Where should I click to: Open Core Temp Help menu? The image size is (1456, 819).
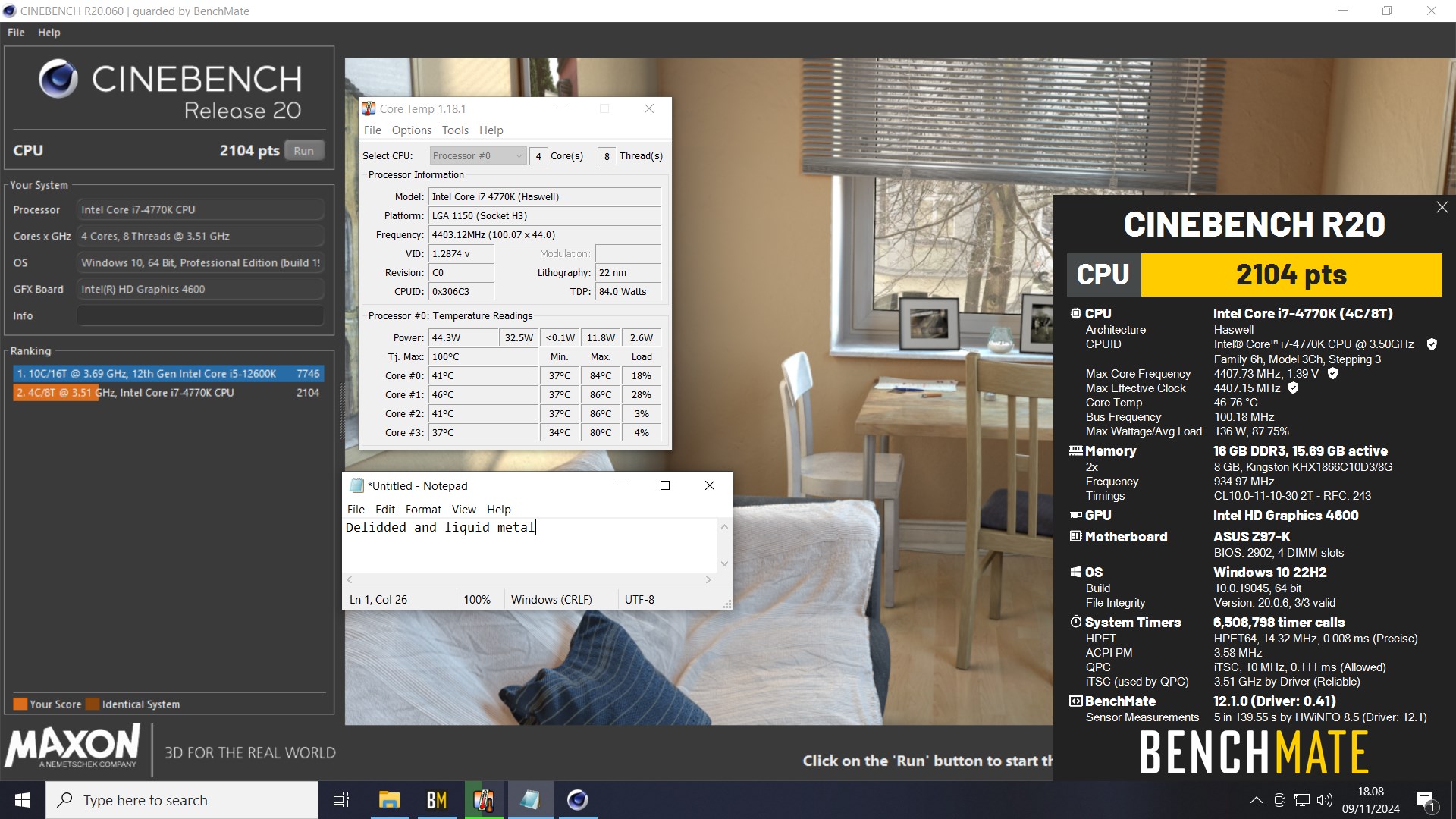(x=491, y=130)
